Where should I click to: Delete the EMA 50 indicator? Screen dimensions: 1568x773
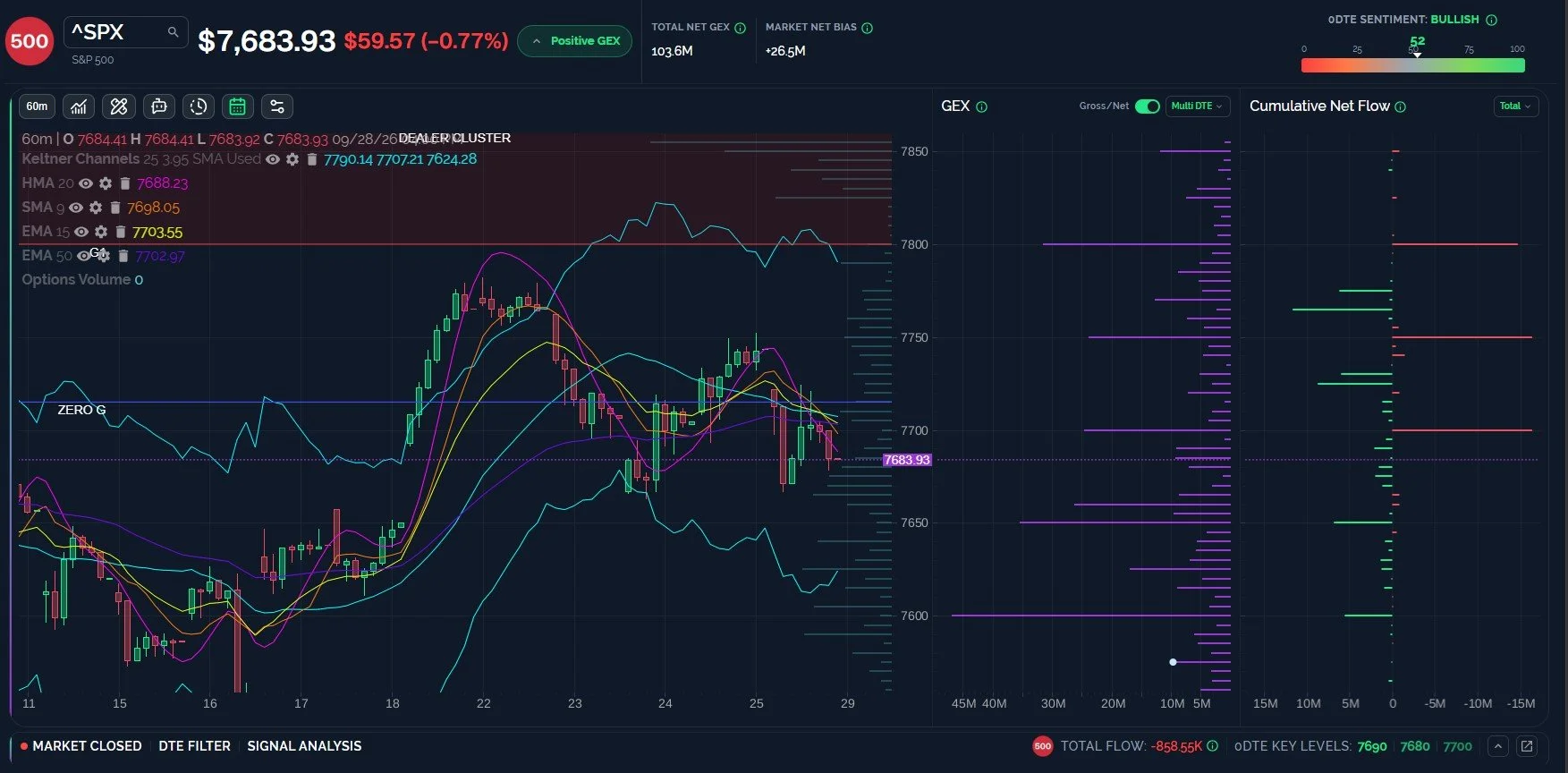tap(123, 256)
